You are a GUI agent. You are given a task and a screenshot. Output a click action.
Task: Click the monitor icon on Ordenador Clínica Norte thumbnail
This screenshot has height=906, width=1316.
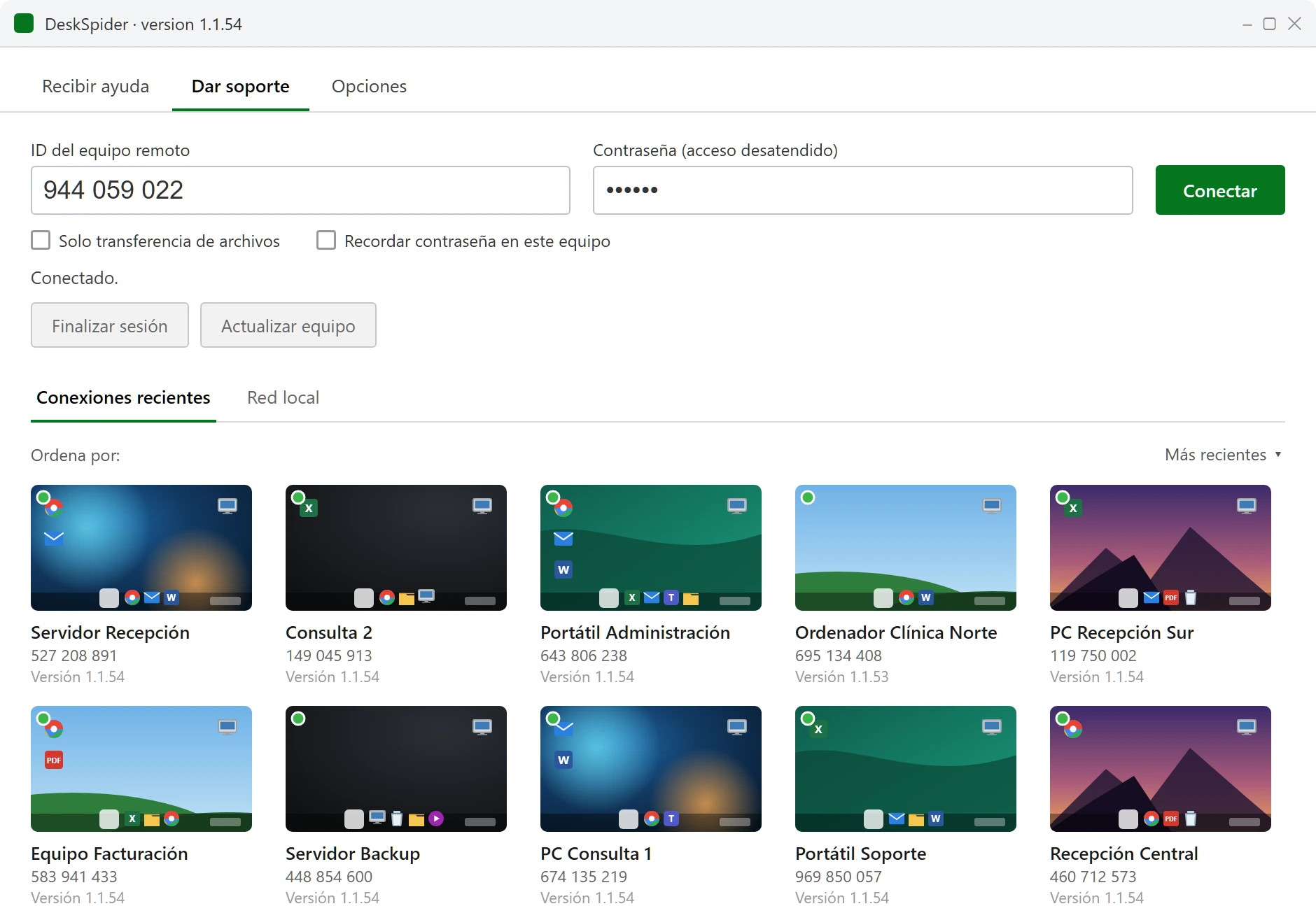pos(992,506)
